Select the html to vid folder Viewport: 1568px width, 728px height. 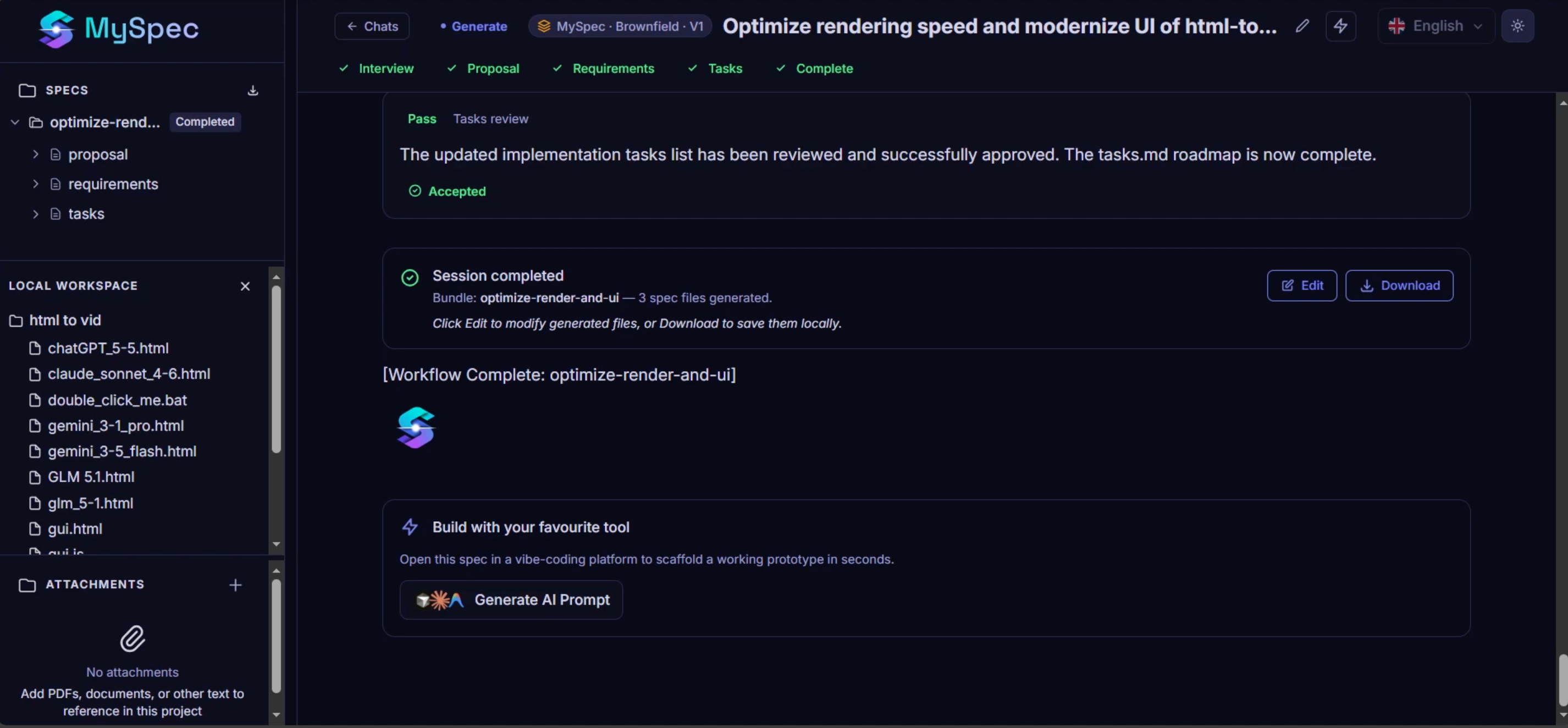coord(64,320)
